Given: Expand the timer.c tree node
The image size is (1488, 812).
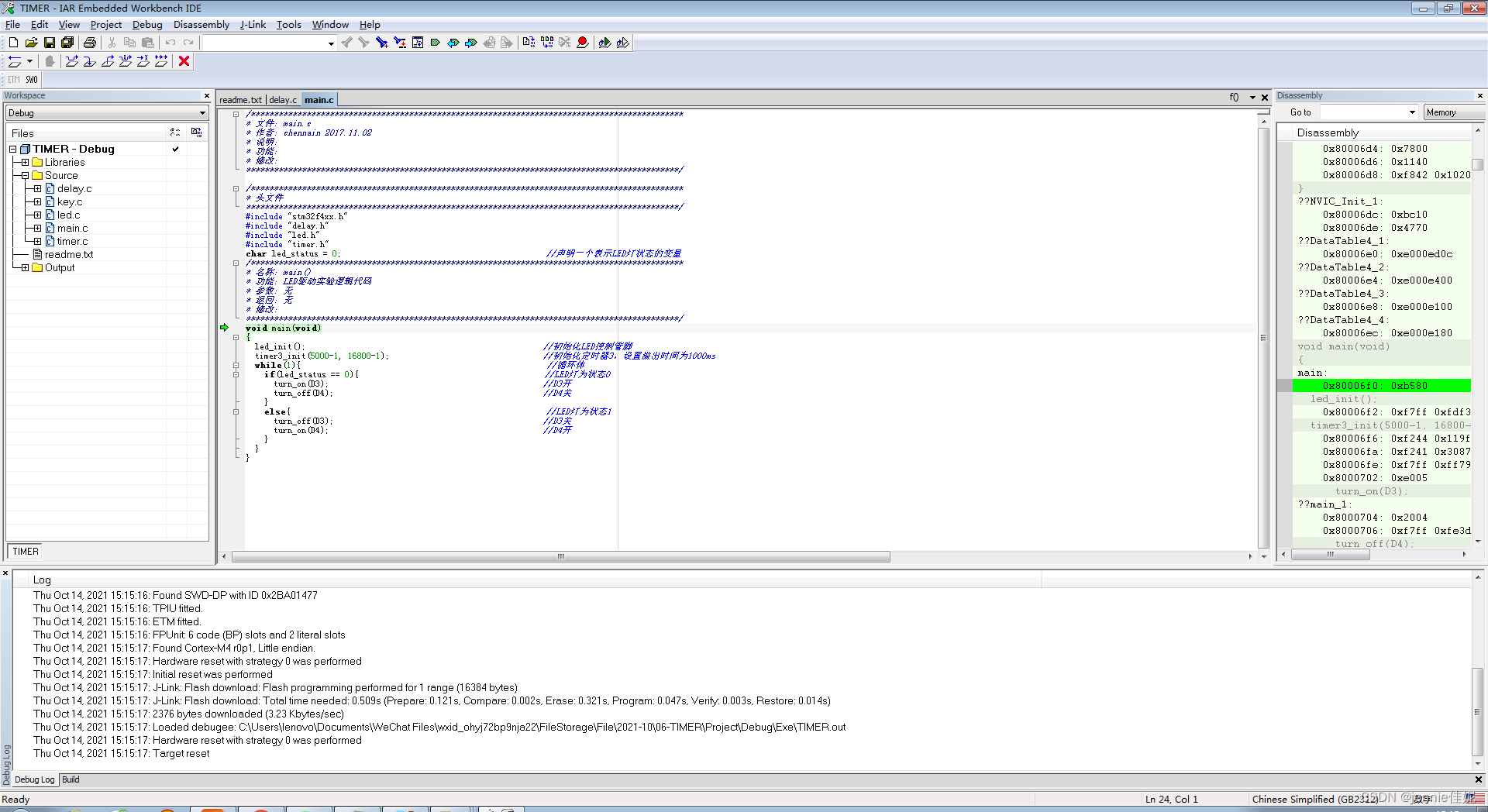Looking at the screenshot, I should click(37, 242).
